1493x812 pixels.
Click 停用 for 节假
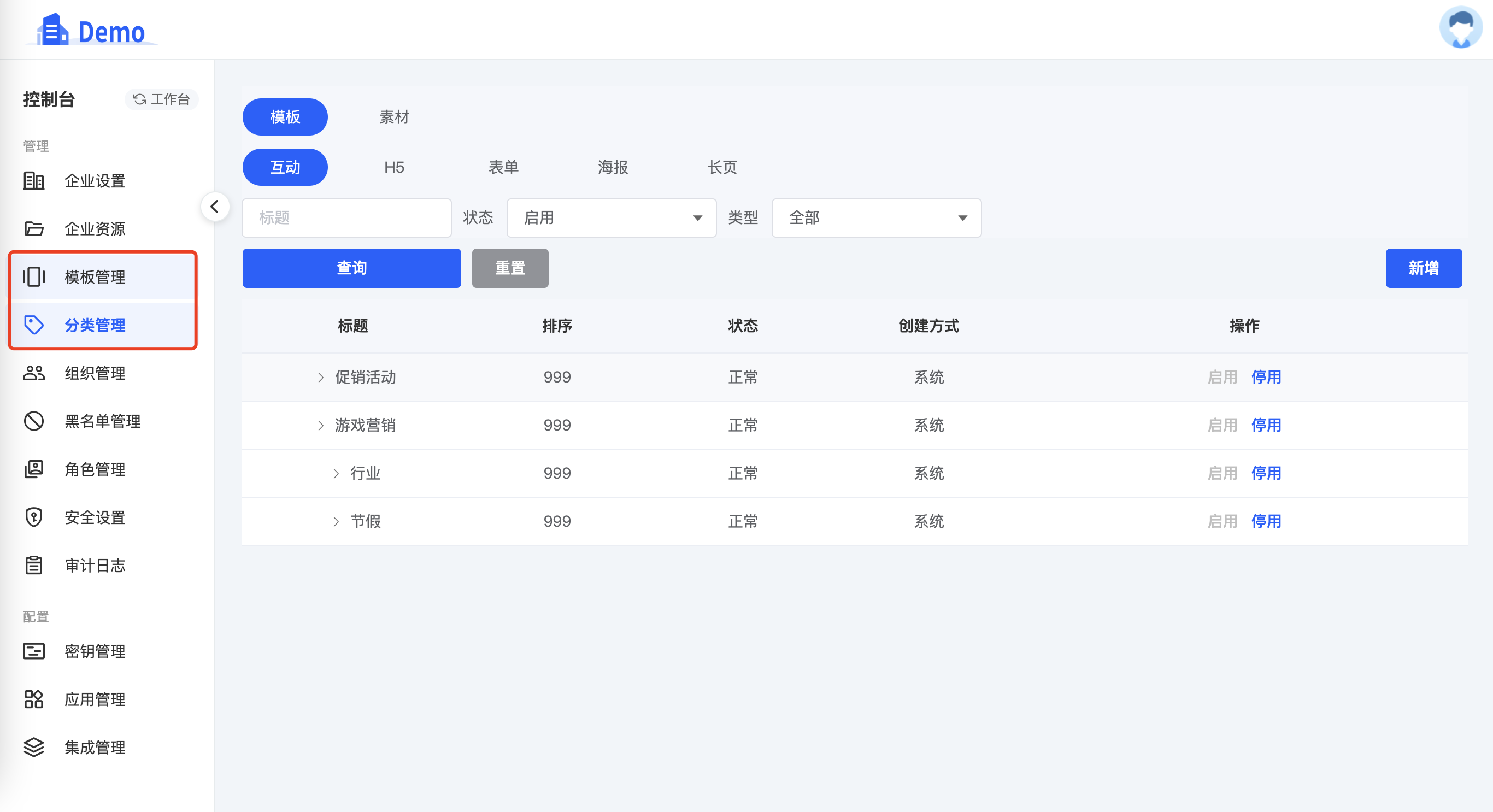pos(1266,522)
